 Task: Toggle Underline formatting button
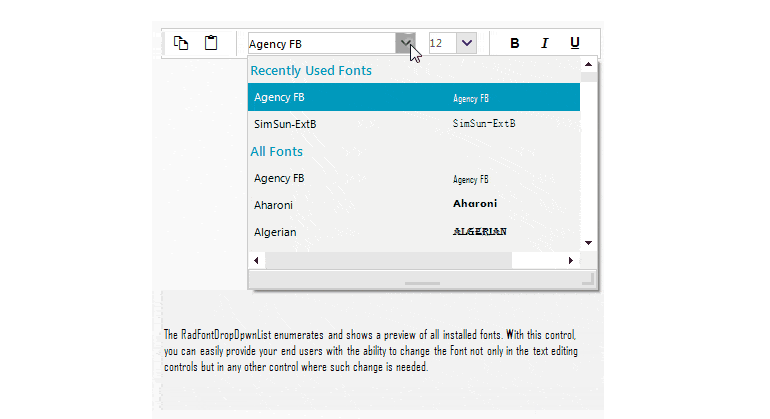(575, 43)
